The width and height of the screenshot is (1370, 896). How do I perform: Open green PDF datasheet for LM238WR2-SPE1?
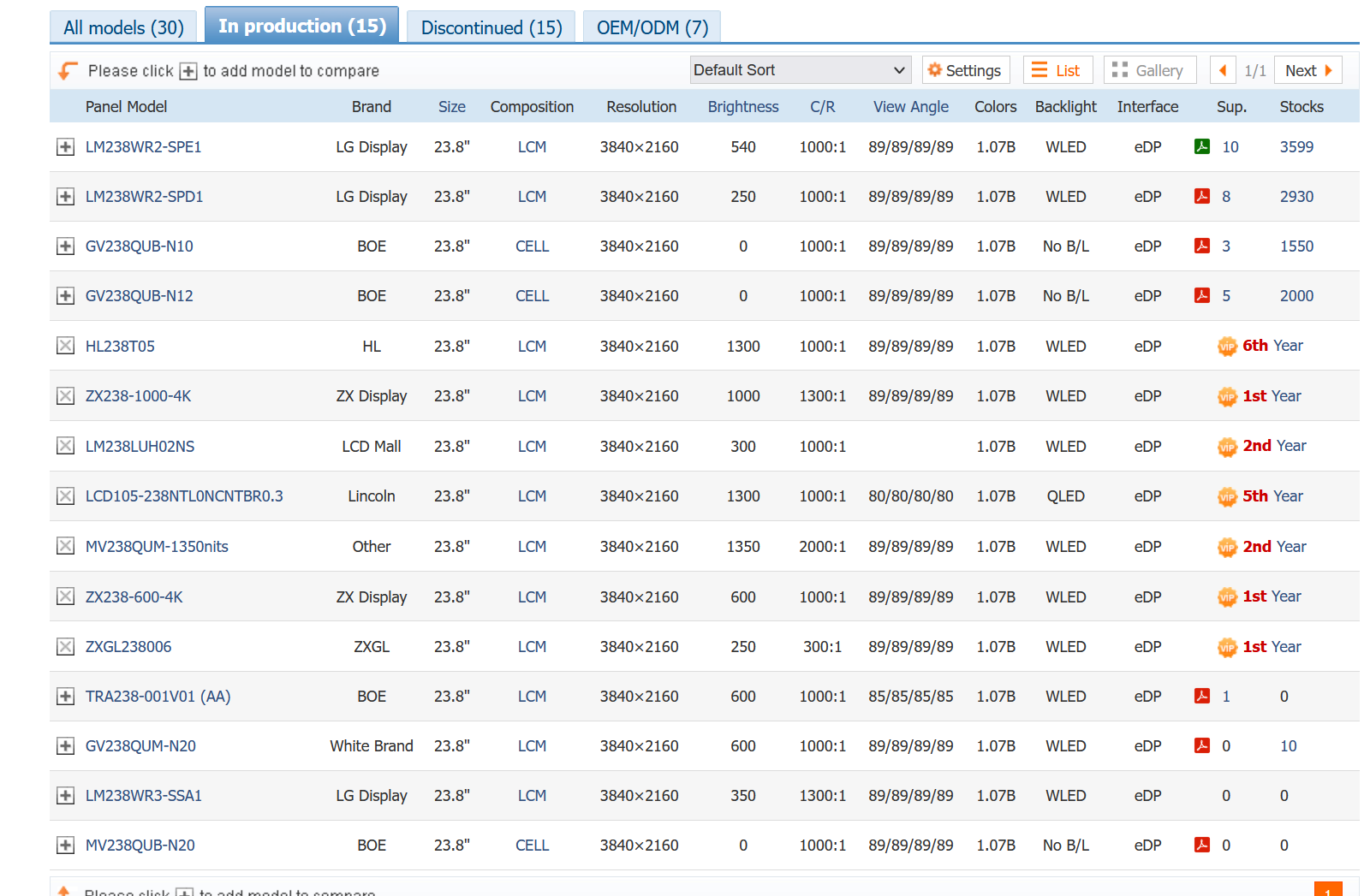click(1202, 146)
